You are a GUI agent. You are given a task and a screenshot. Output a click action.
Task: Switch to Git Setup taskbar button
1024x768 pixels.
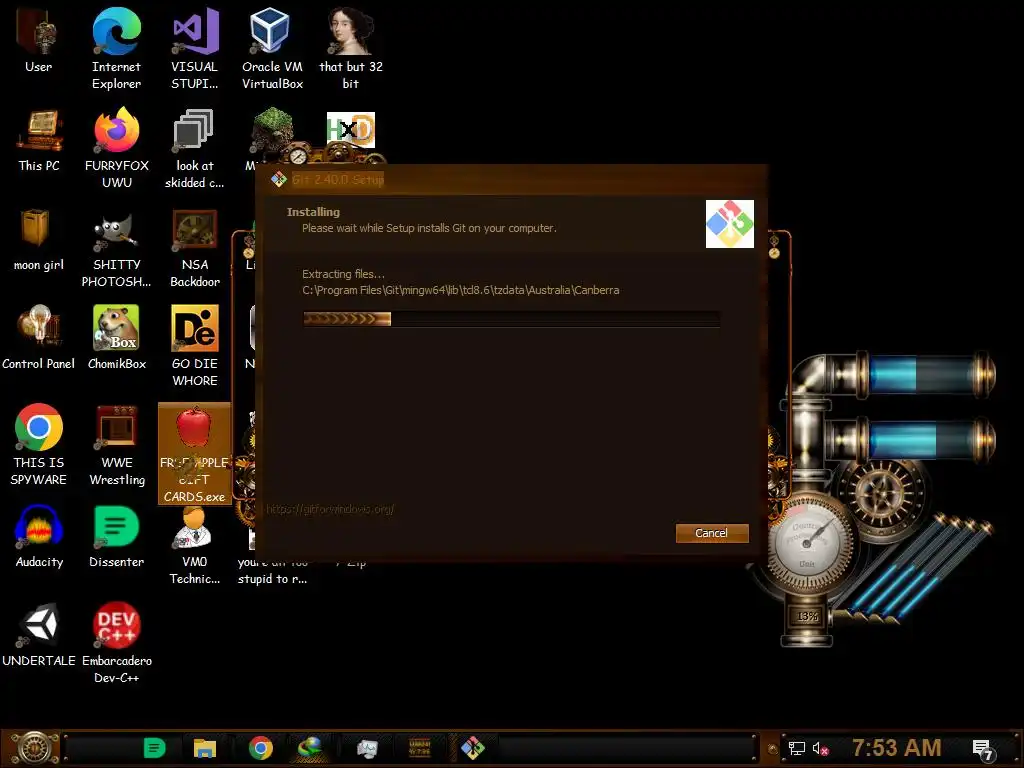pyautogui.click(x=473, y=748)
